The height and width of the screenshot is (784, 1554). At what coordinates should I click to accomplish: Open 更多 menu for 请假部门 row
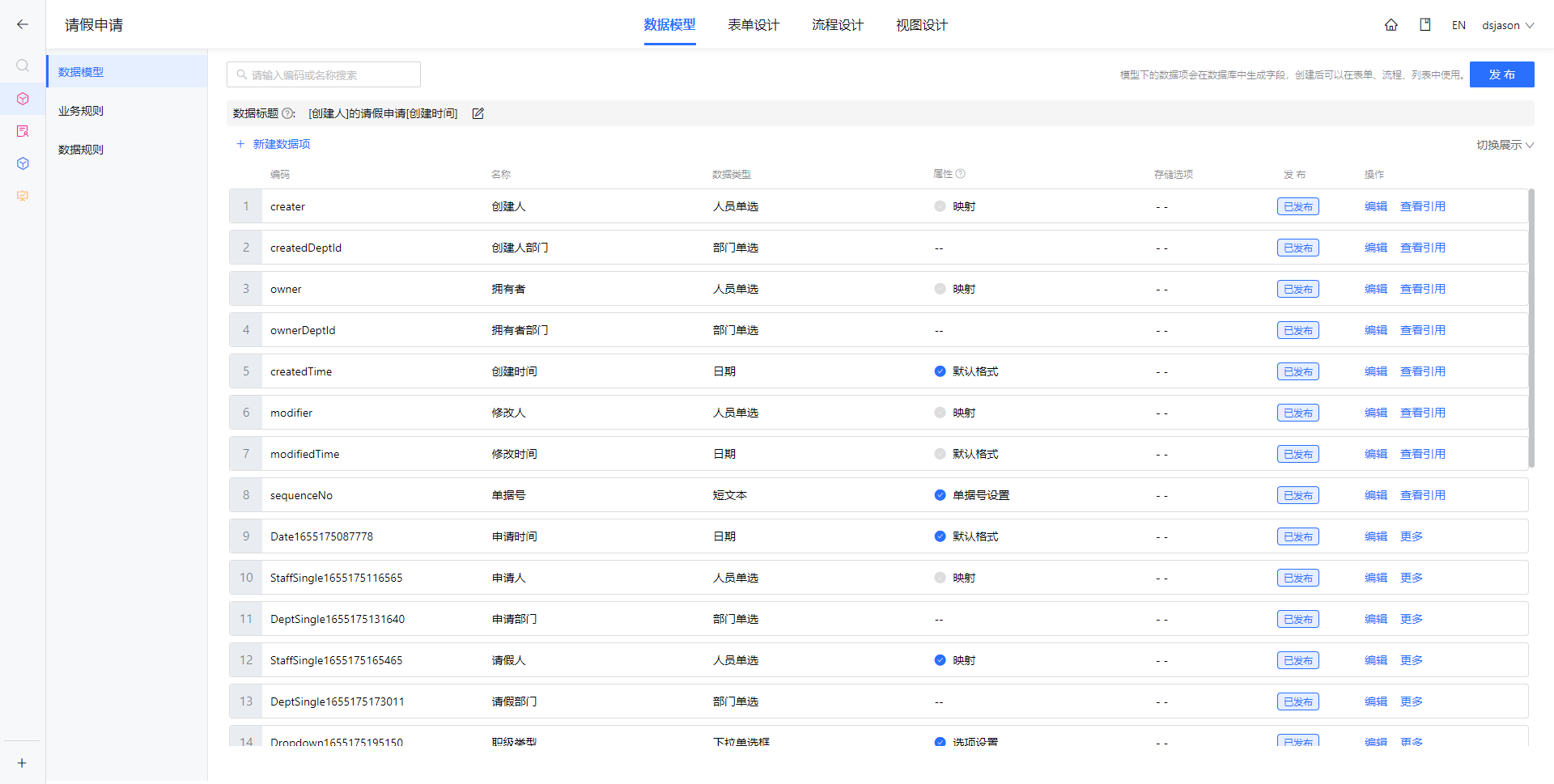1412,701
